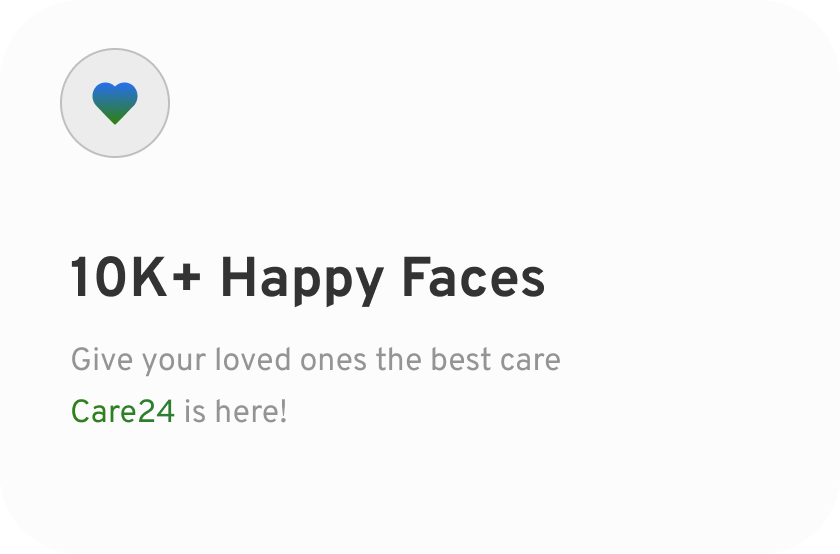Viewport: 840px width, 554px height.
Task: Select the word "Happy" in the heading
Action: (x=301, y=278)
